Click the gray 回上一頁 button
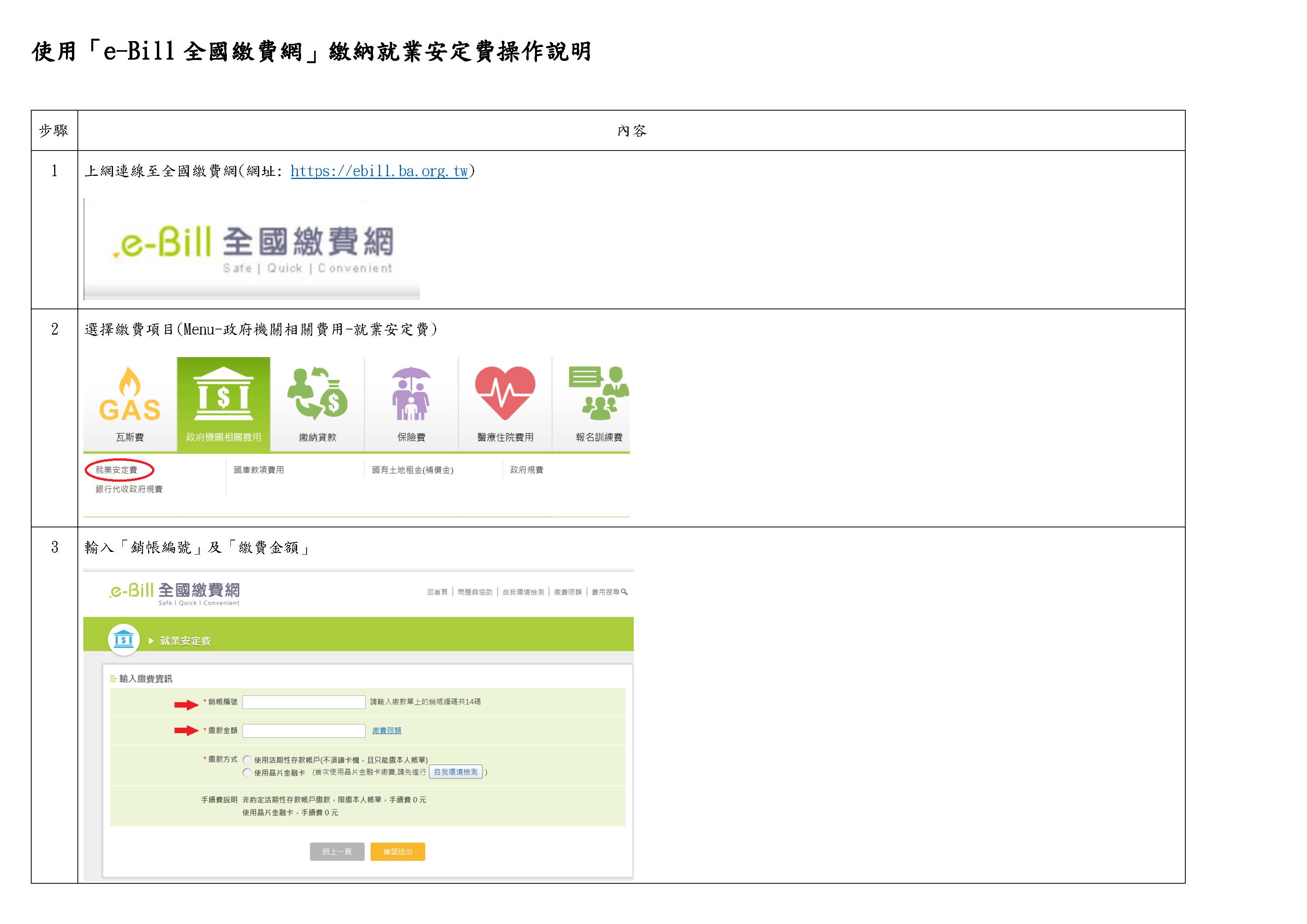Screen dimensions: 1307x924 click(337, 852)
